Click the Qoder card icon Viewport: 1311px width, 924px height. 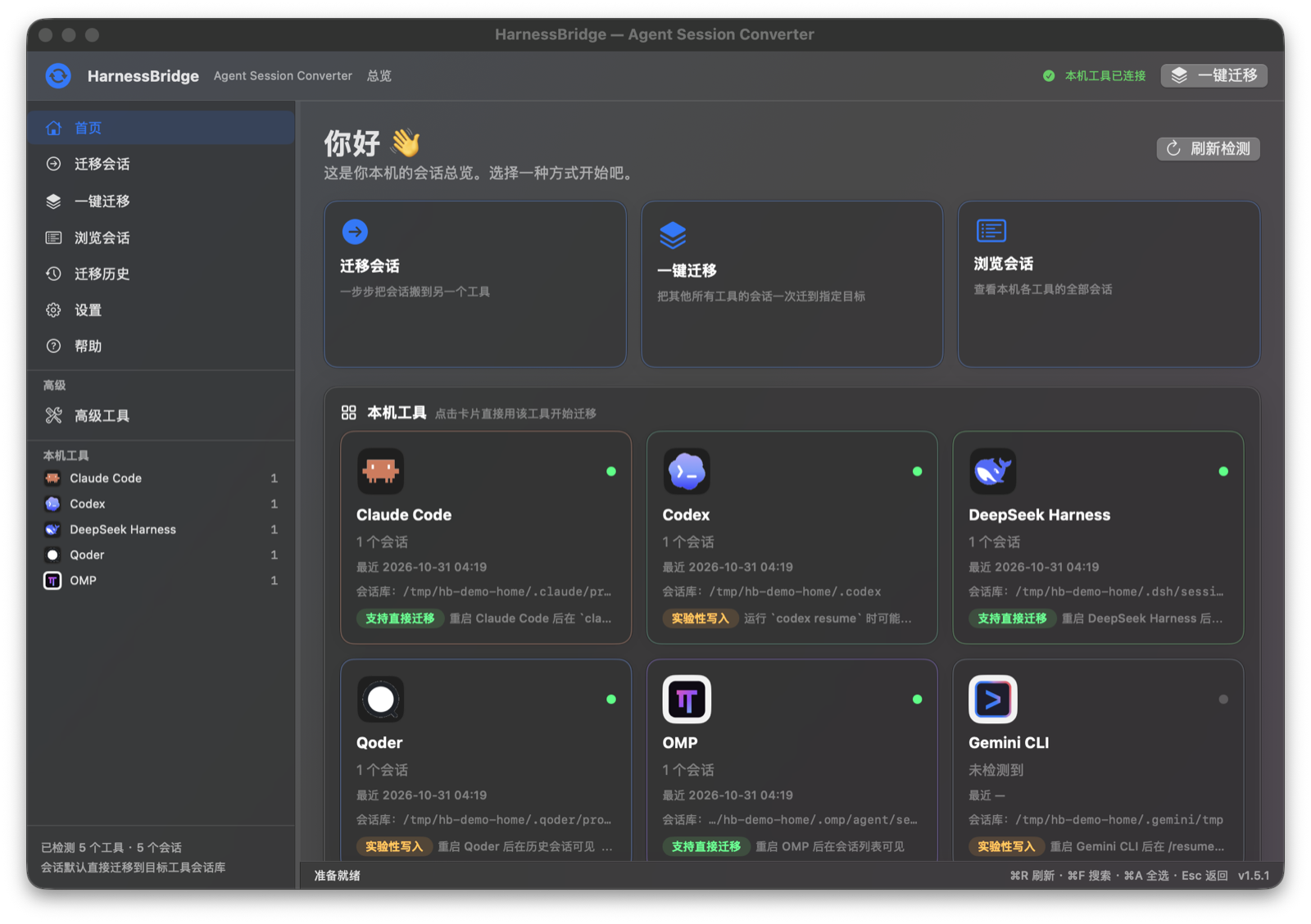pyautogui.click(x=381, y=700)
